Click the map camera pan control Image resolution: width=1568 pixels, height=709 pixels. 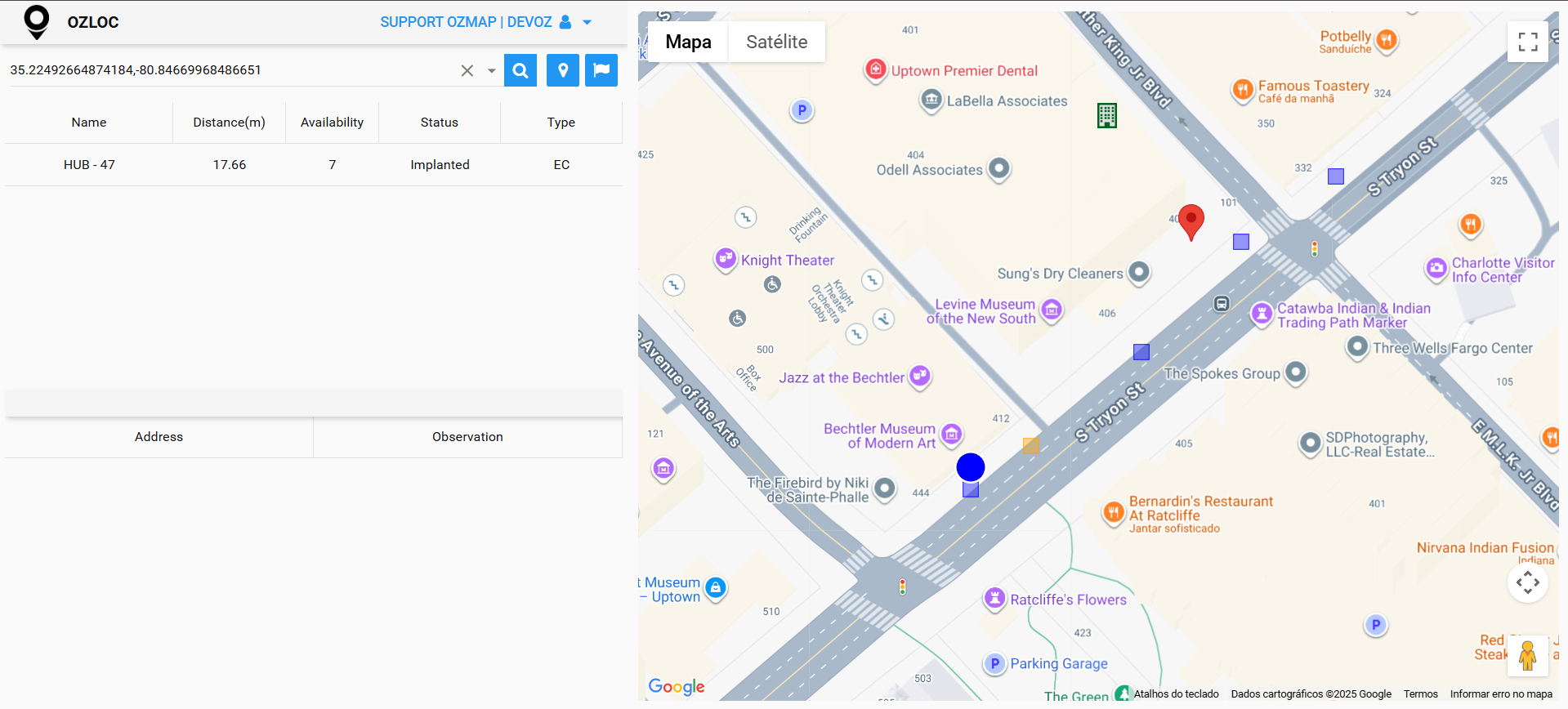pos(1528,582)
